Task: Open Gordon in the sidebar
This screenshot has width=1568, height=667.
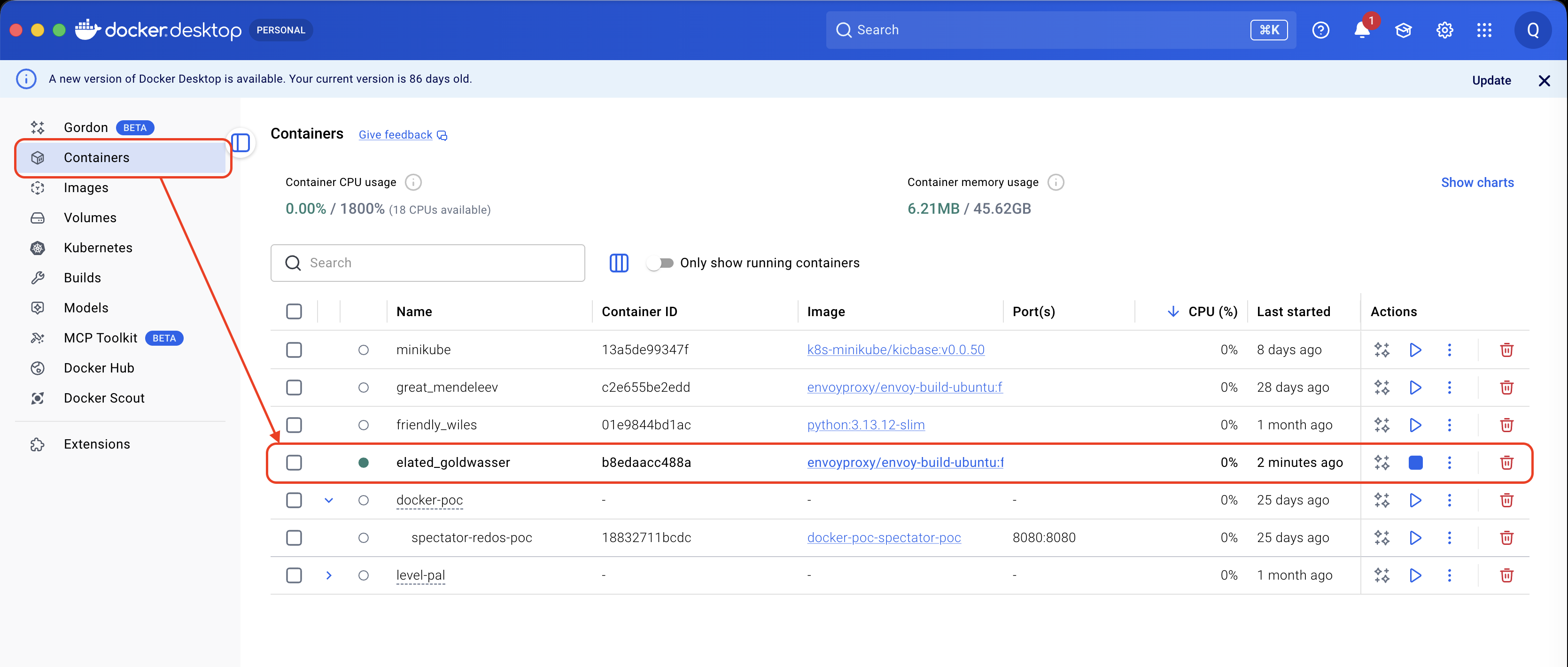Action: pyautogui.click(x=121, y=128)
